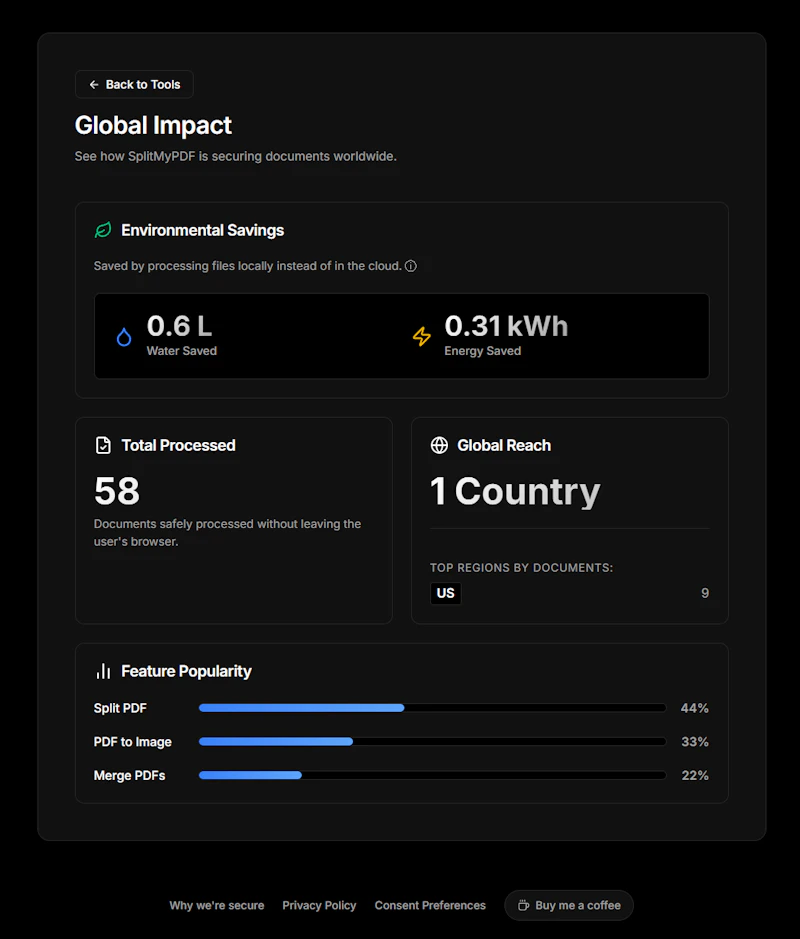Click the Total Processed document check icon
This screenshot has height=939, width=800.
point(103,445)
